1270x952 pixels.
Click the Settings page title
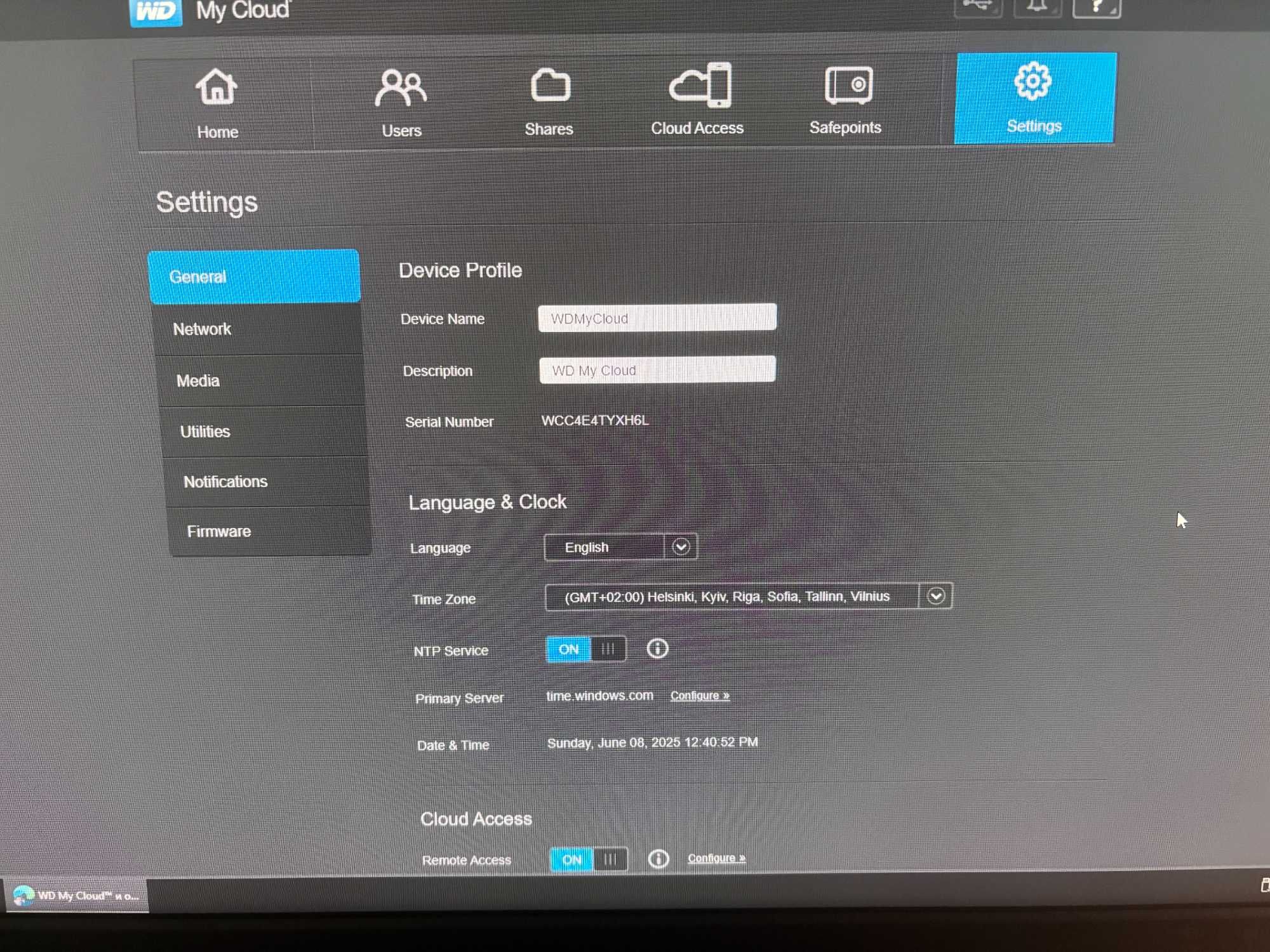[x=207, y=202]
